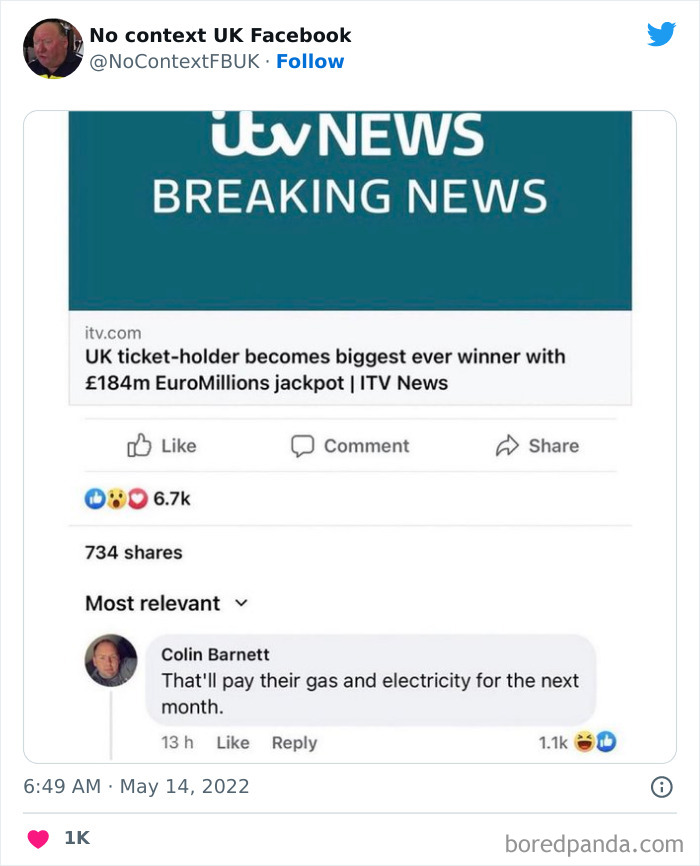Click the Twitter bird logo

662,33
